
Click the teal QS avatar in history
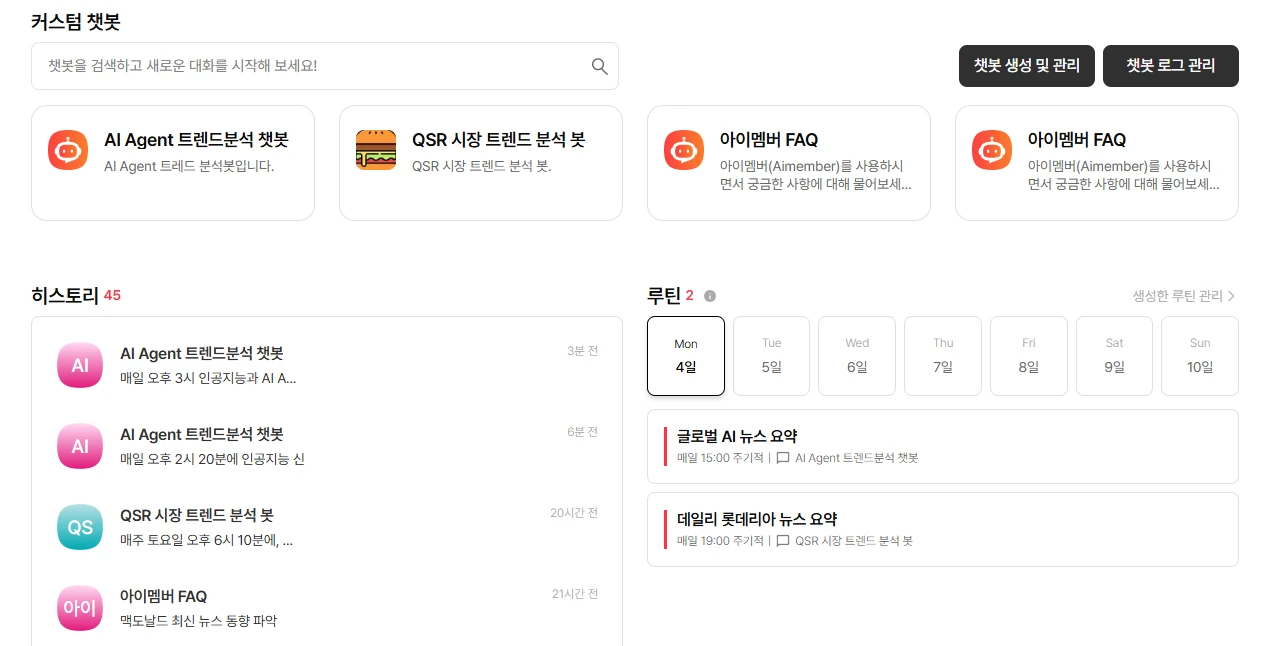click(80, 527)
